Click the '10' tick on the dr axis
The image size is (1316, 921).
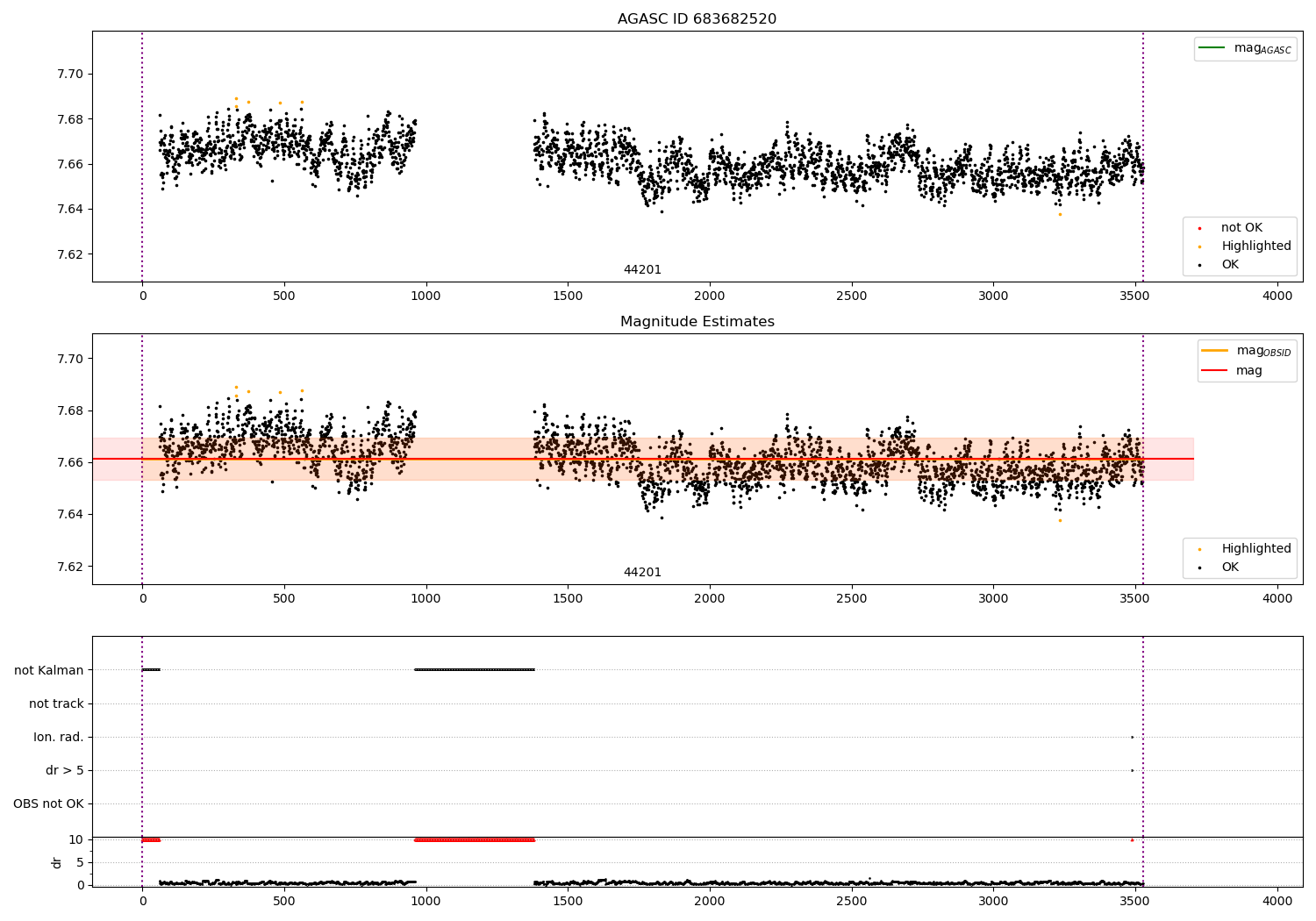[76, 839]
